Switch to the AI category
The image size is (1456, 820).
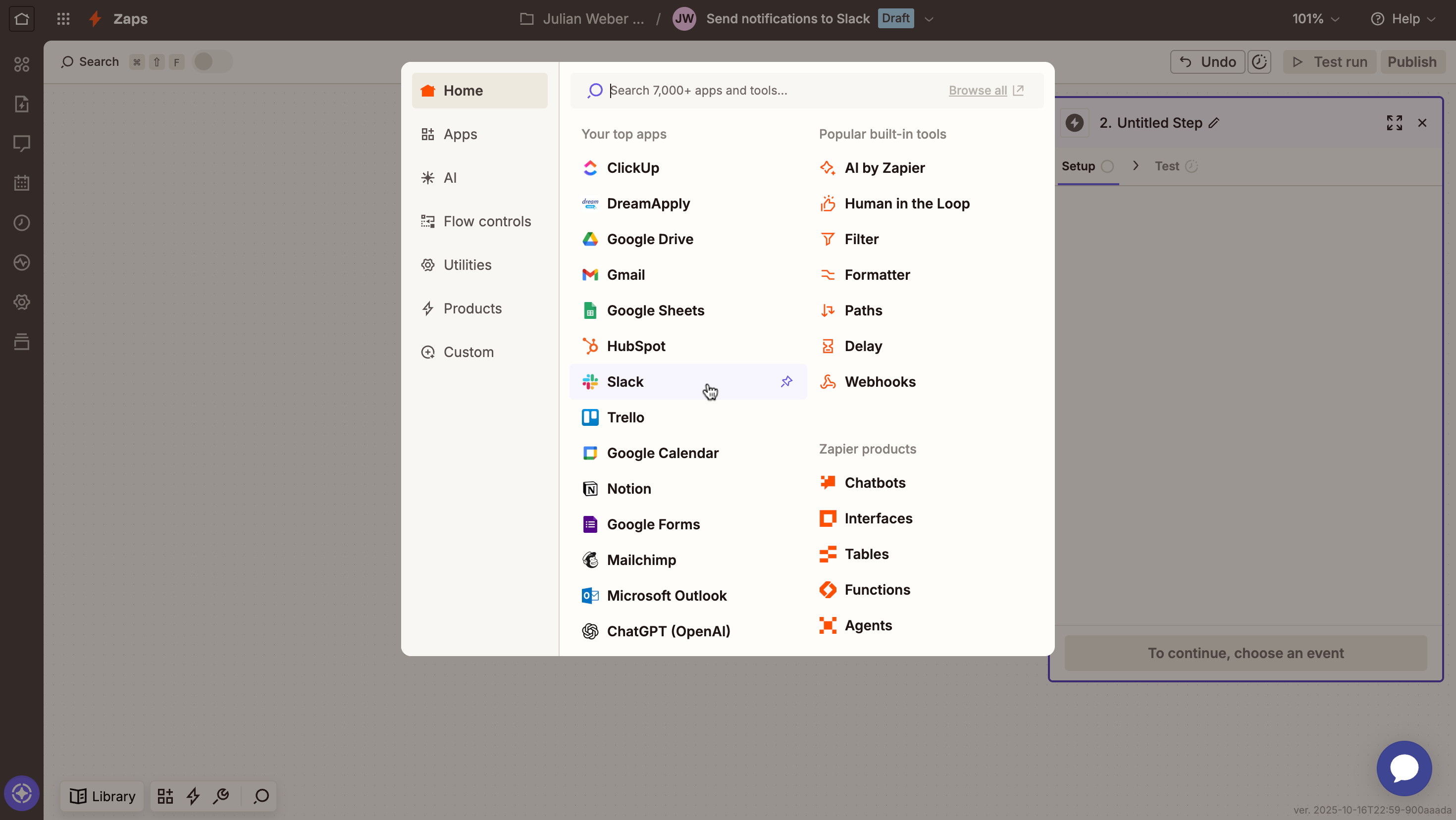(x=479, y=177)
